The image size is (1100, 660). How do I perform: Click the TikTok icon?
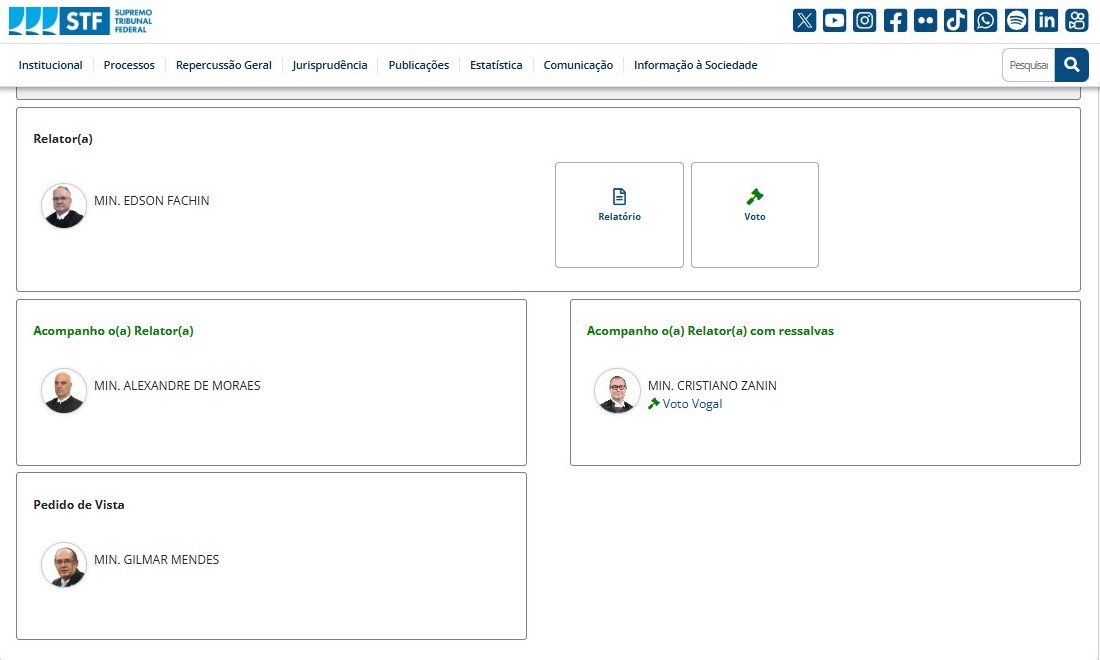click(956, 20)
